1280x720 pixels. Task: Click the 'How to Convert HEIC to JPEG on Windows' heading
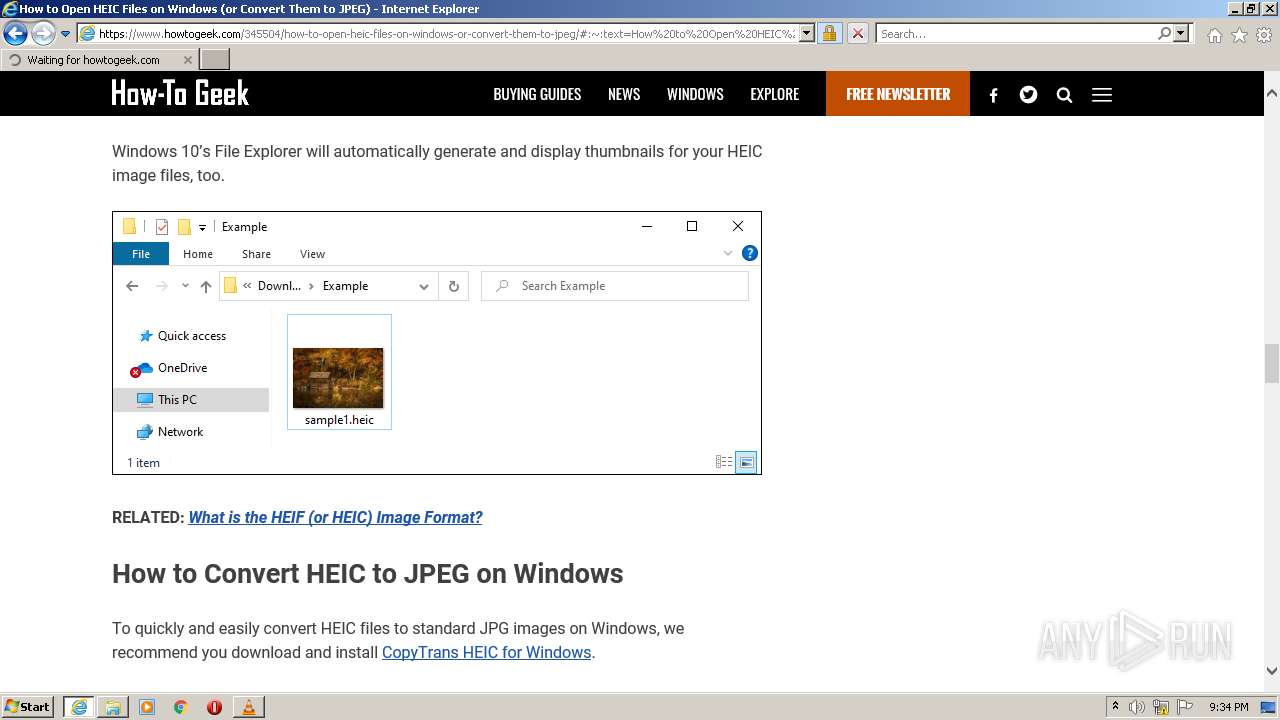[367, 574]
